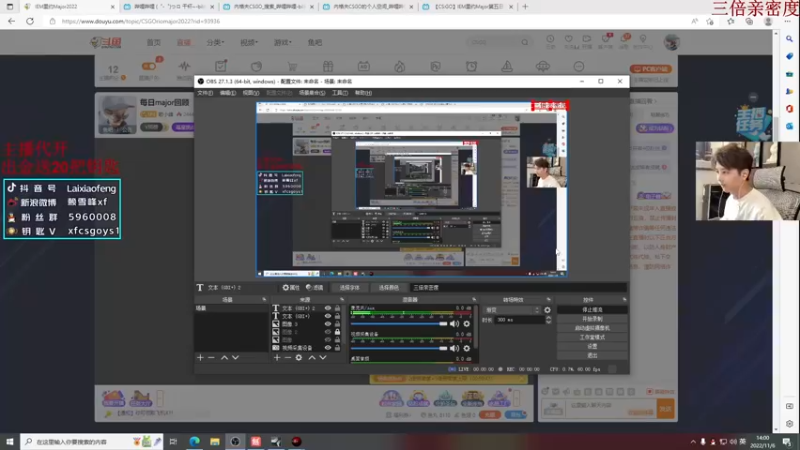Screen dimensions: 800x450
Task: Open the OBS 场景集合(S) menu
Action: pyautogui.click(x=312, y=93)
